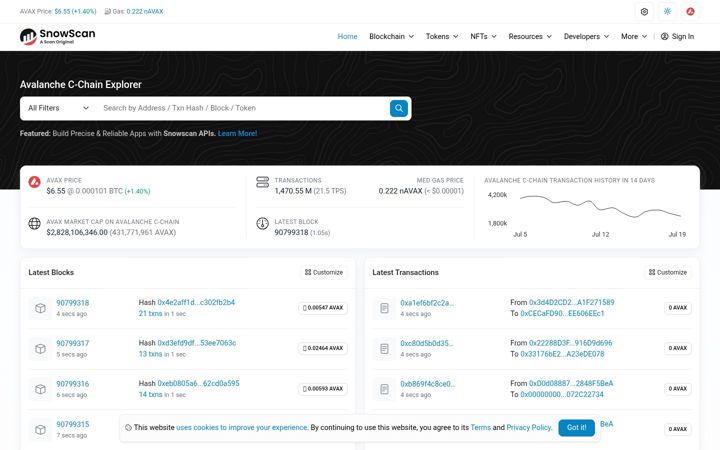The image size is (720, 450).
Task: Click the gas pump icon in top bar
Action: coord(107,11)
